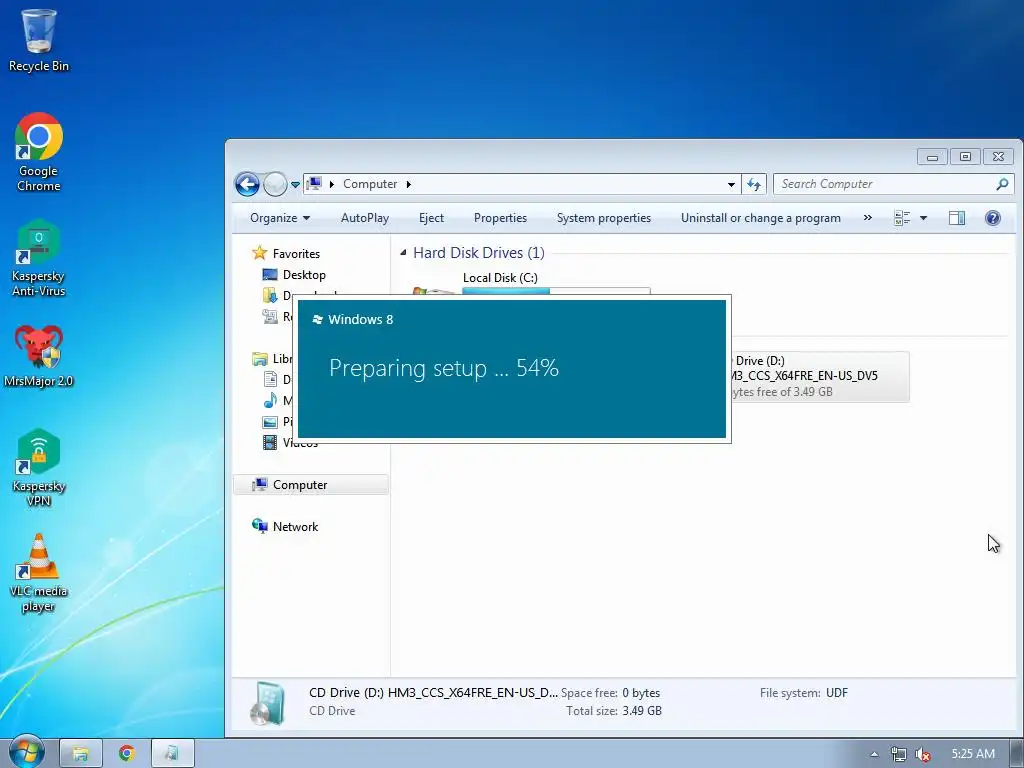Click the Explorer Forward arrow button
Viewport: 1024px width, 768px height.
(x=275, y=184)
